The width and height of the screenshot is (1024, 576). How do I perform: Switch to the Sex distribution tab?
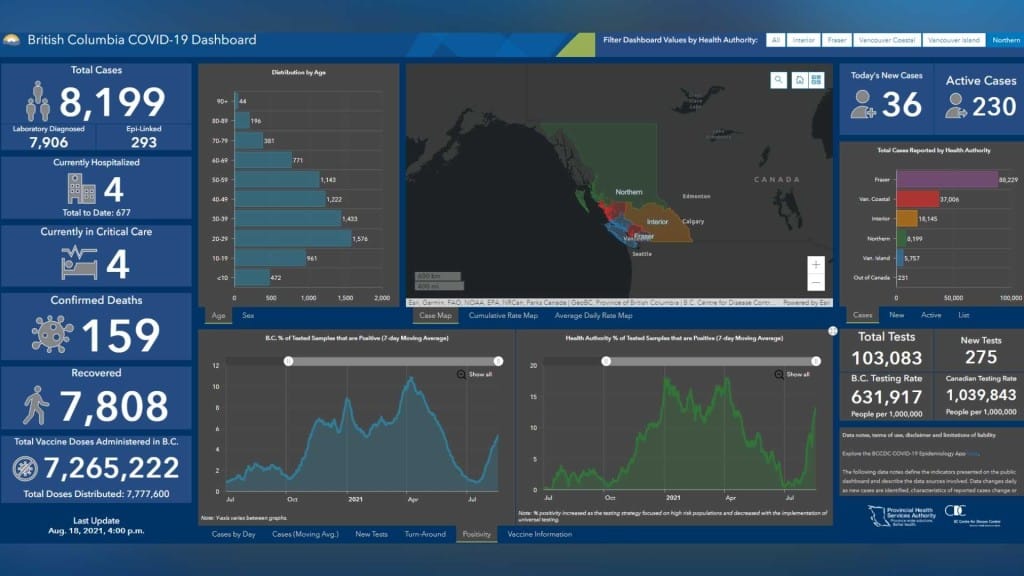(x=248, y=315)
